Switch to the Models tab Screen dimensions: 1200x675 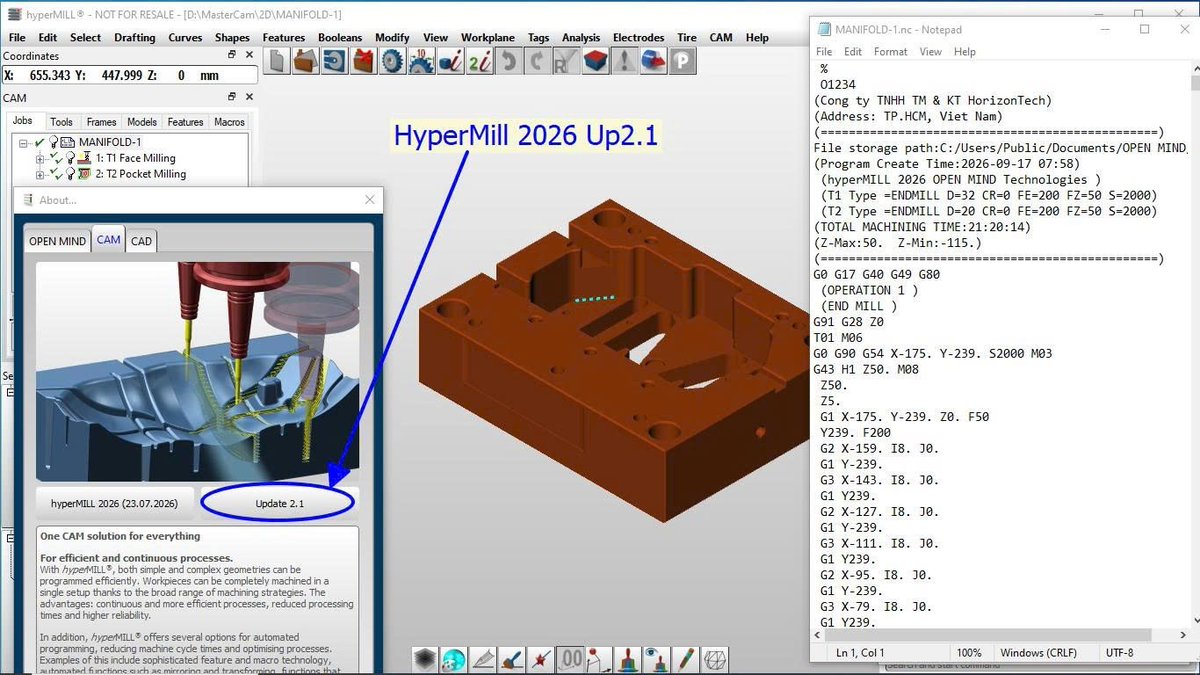[142, 122]
